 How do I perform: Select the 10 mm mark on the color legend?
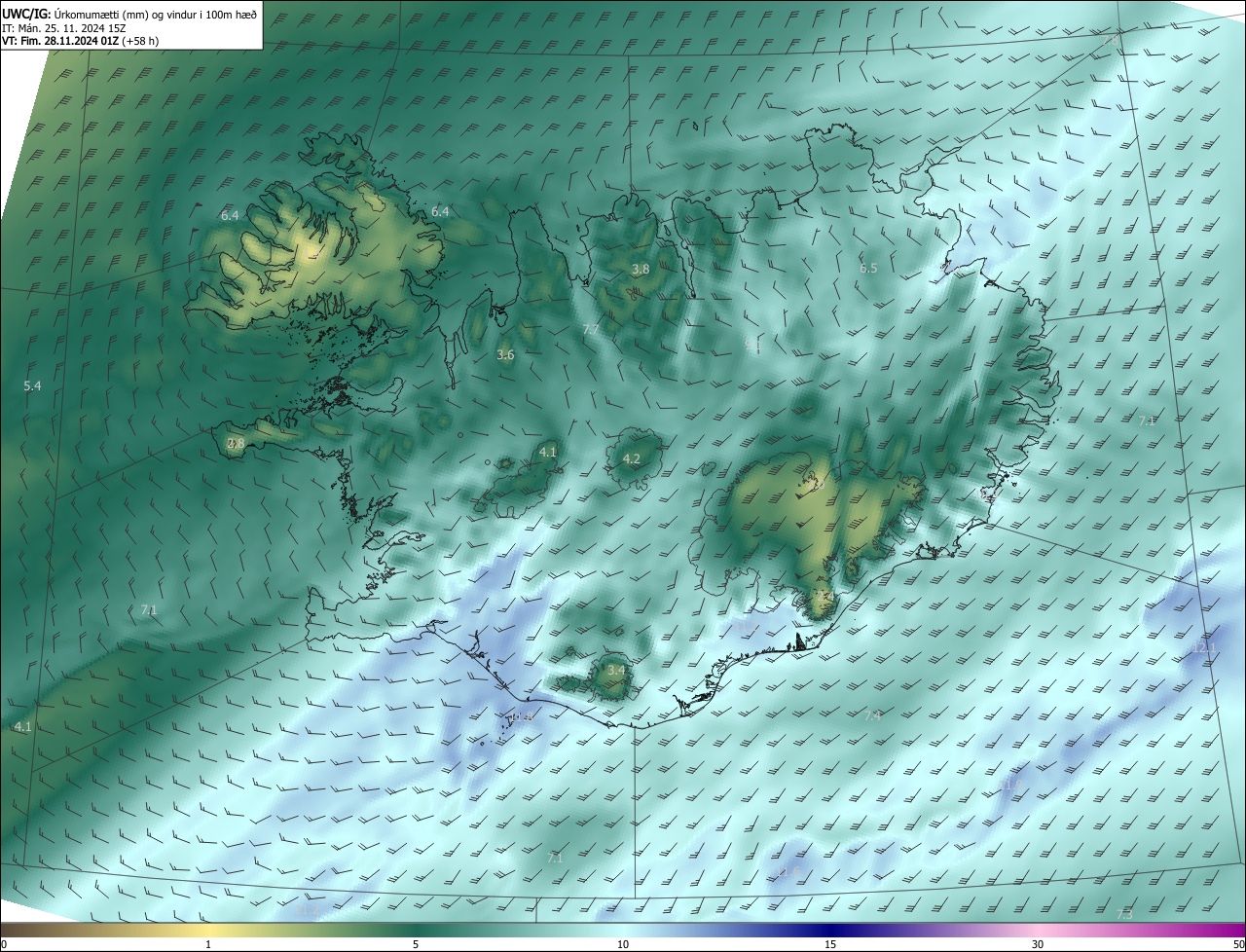[x=623, y=944]
